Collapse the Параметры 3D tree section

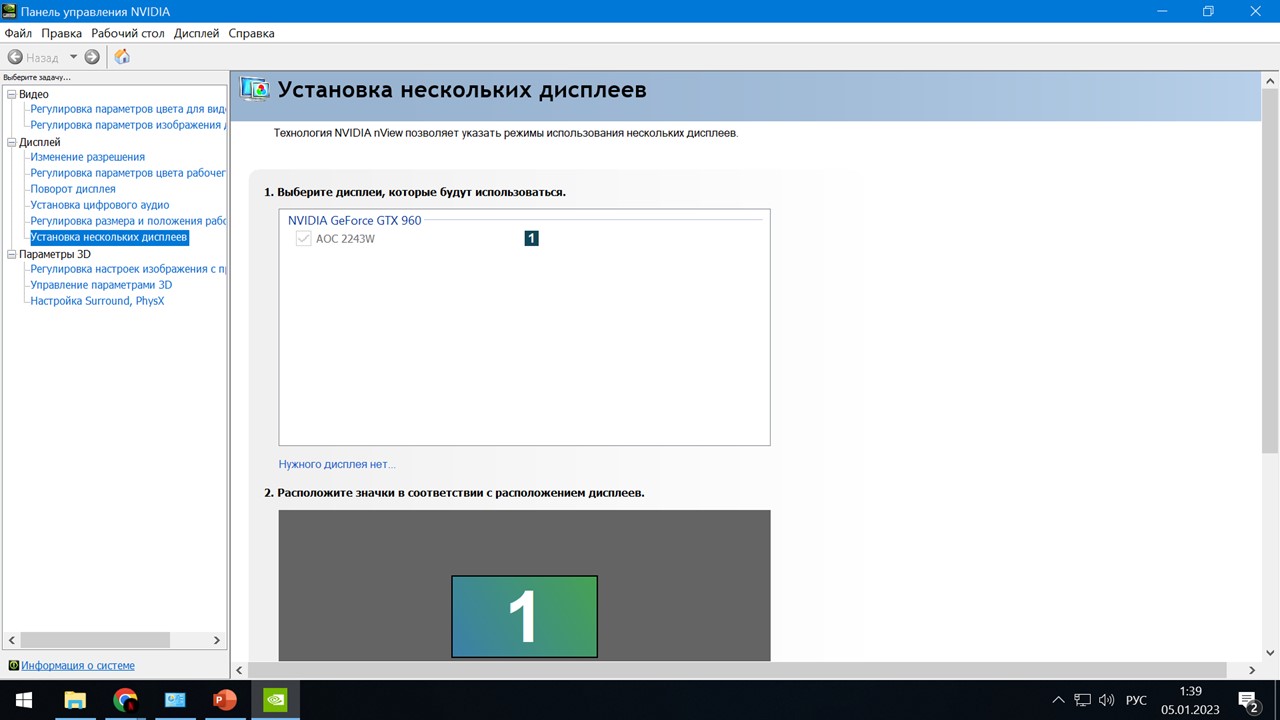[12, 254]
